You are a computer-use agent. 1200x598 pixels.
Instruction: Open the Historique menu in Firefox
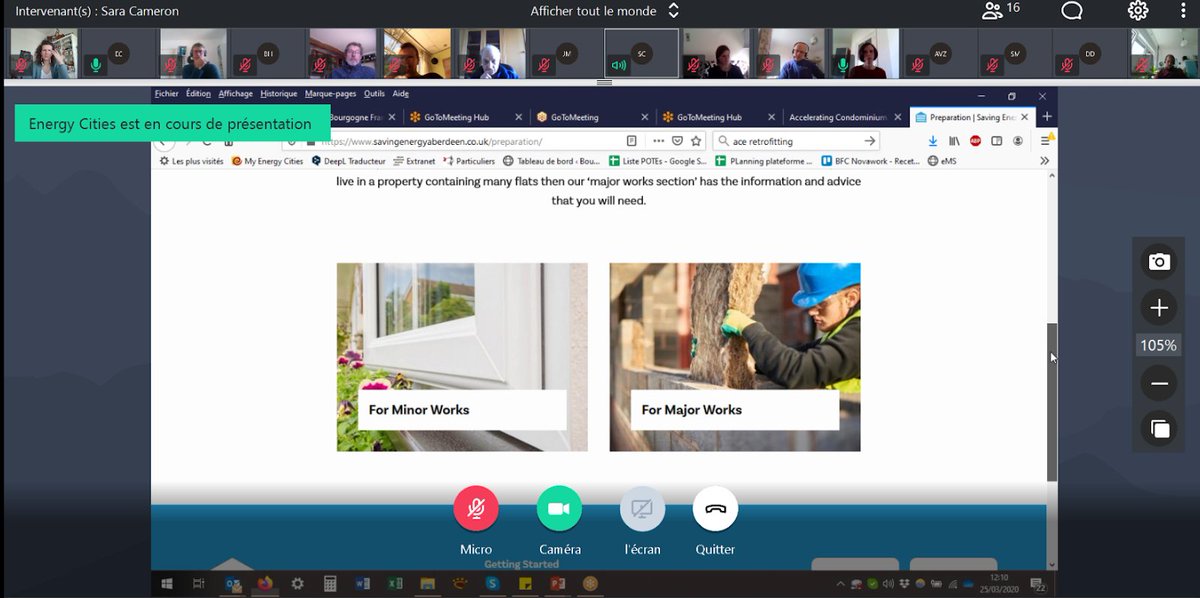[279, 94]
